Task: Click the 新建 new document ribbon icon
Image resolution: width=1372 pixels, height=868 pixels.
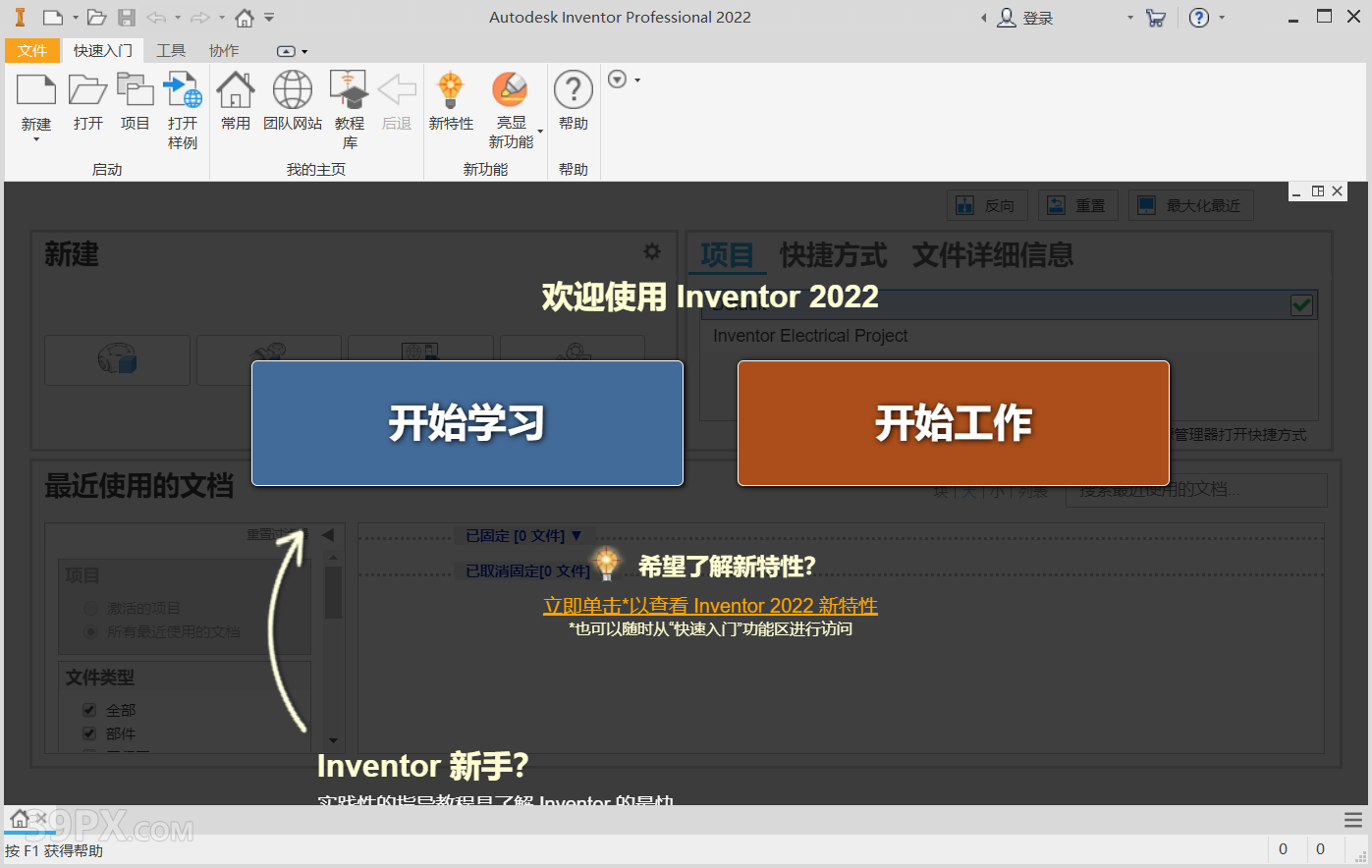Action: click(36, 89)
